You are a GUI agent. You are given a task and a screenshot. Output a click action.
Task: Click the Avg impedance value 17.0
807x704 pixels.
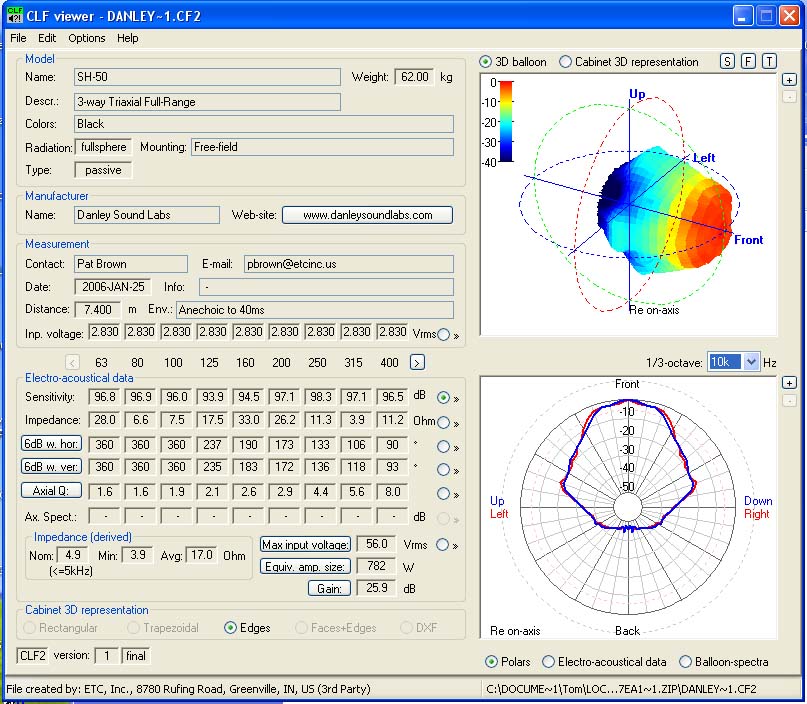(201, 555)
